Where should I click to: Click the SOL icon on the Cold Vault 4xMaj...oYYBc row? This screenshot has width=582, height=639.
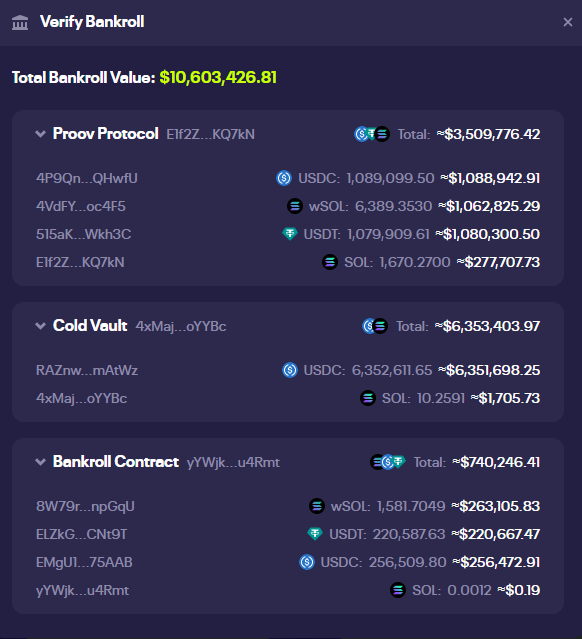pyautogui.click(x=368, y=398)
